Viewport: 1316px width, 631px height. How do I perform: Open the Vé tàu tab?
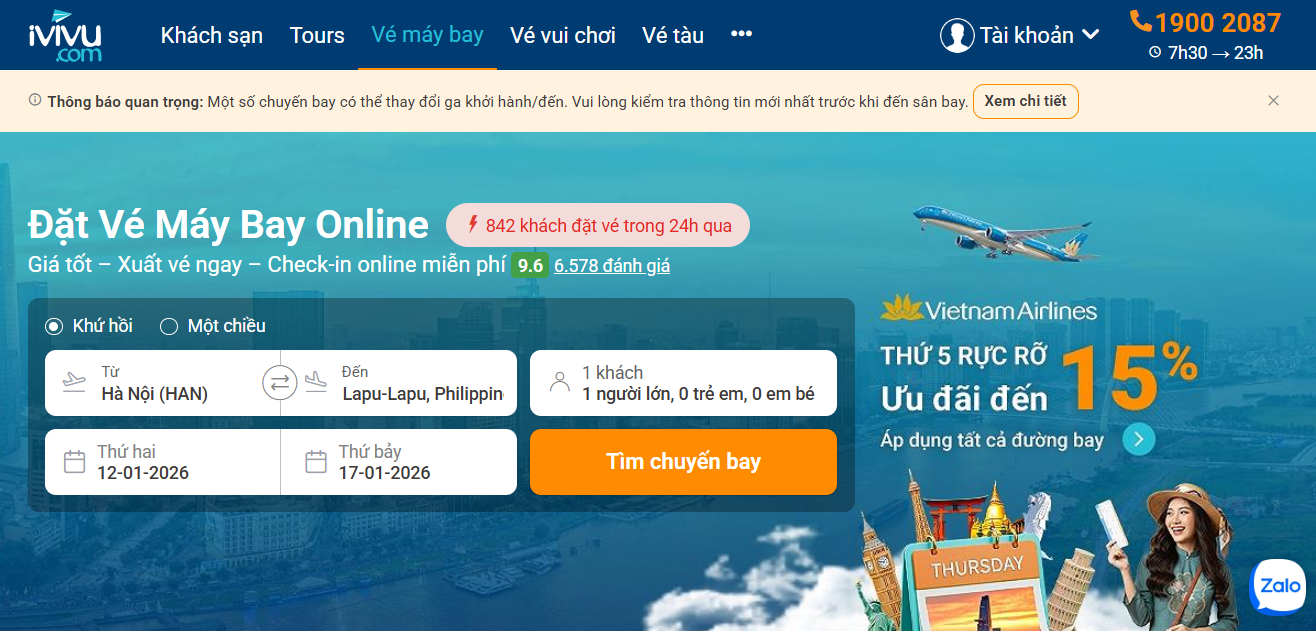click(673, 35)
